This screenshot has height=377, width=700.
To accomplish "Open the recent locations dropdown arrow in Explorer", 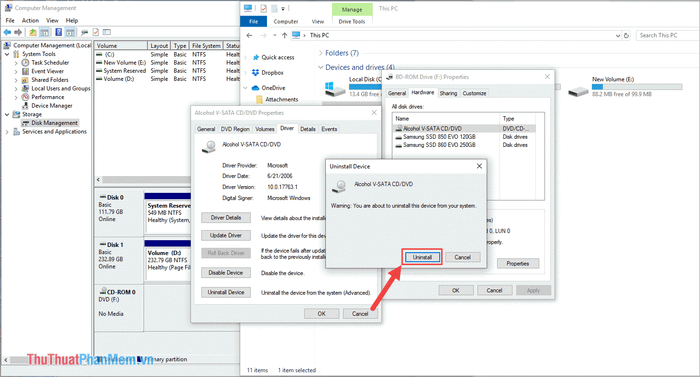I will click(275, 35).
